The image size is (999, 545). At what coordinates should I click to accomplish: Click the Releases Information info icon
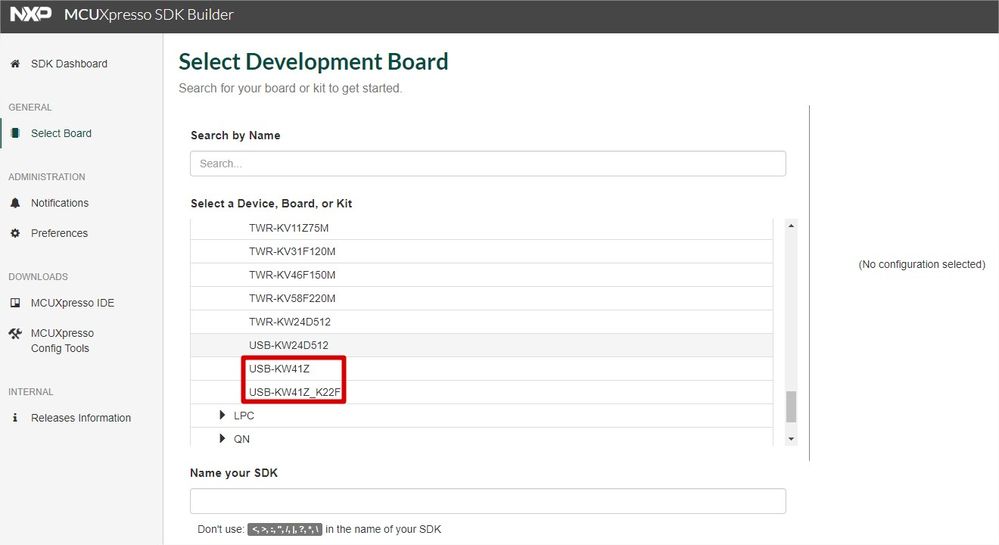coord(15,418)
